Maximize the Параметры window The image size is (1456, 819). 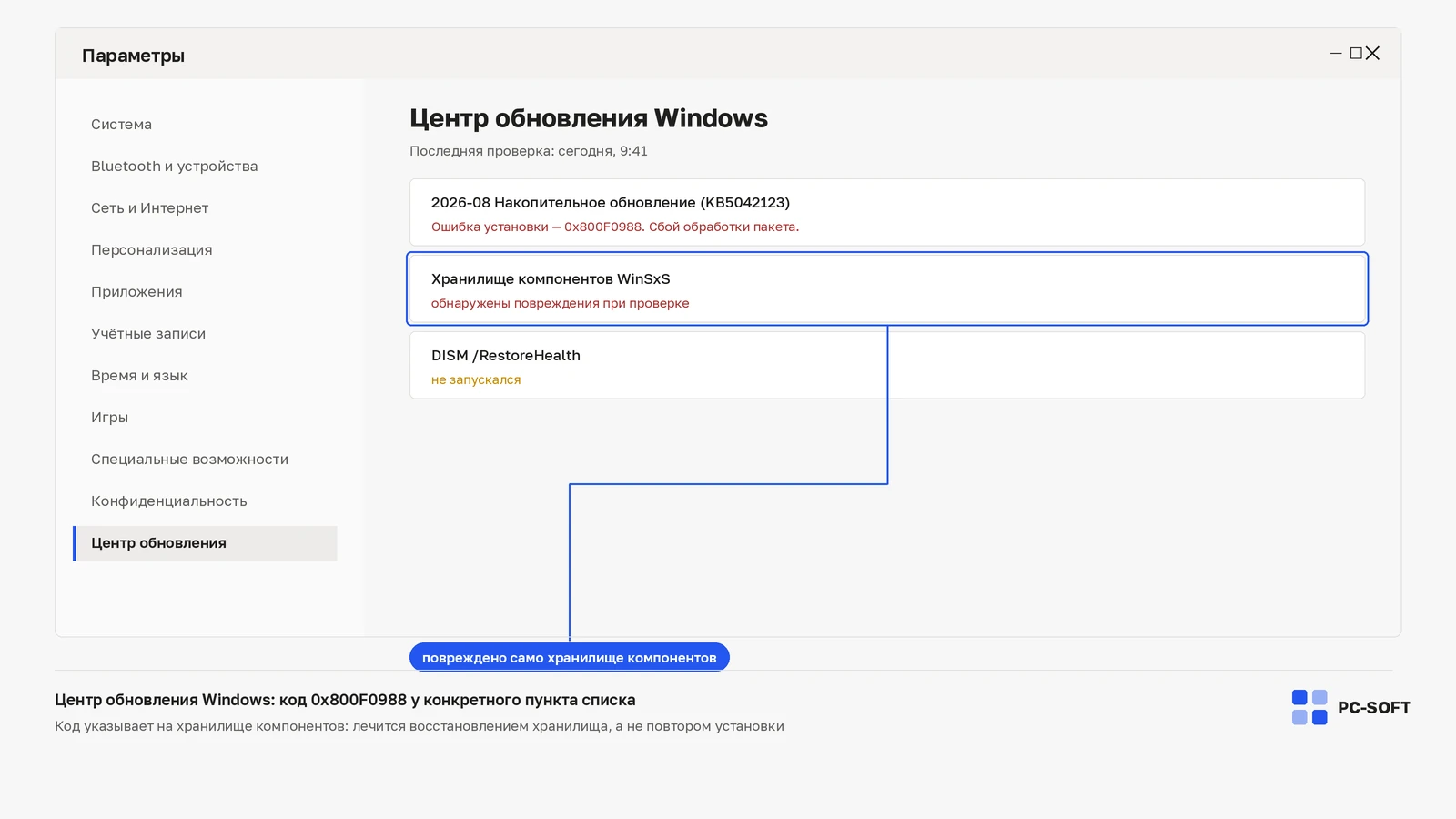click(1356, 54)
